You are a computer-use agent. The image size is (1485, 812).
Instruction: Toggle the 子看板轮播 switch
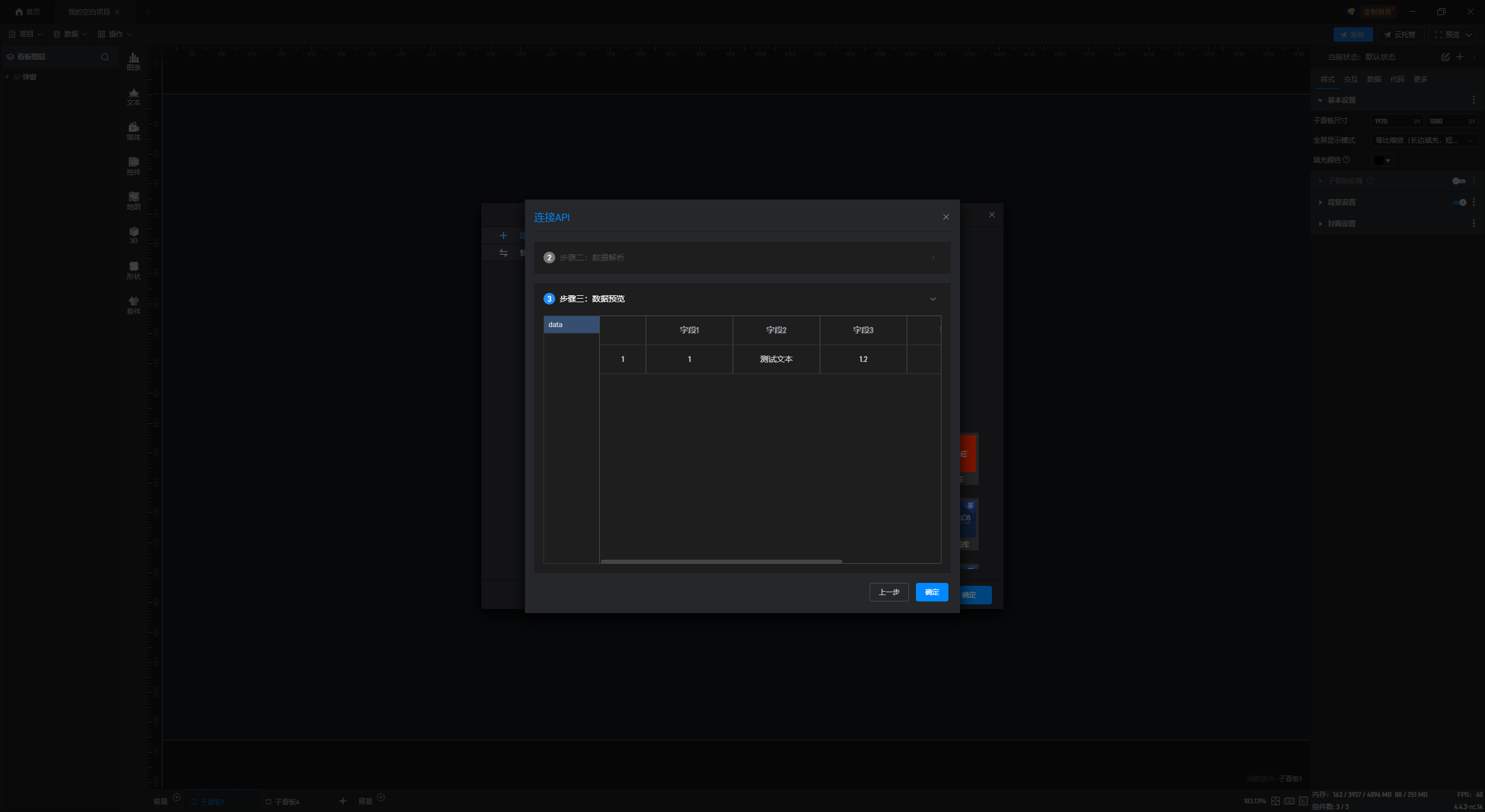click(1458, 181)
